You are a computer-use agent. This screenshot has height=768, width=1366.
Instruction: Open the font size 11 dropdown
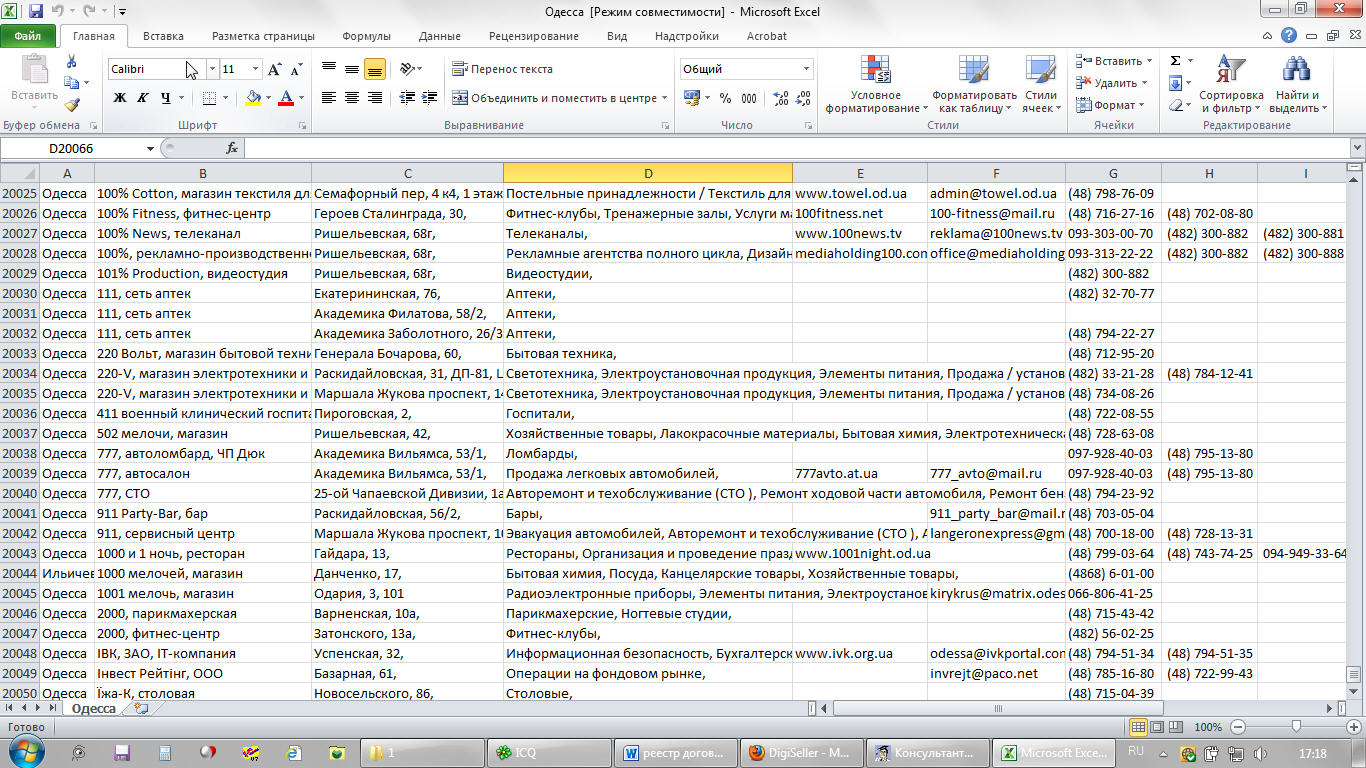pyautogui.click(x=256, y=69)
